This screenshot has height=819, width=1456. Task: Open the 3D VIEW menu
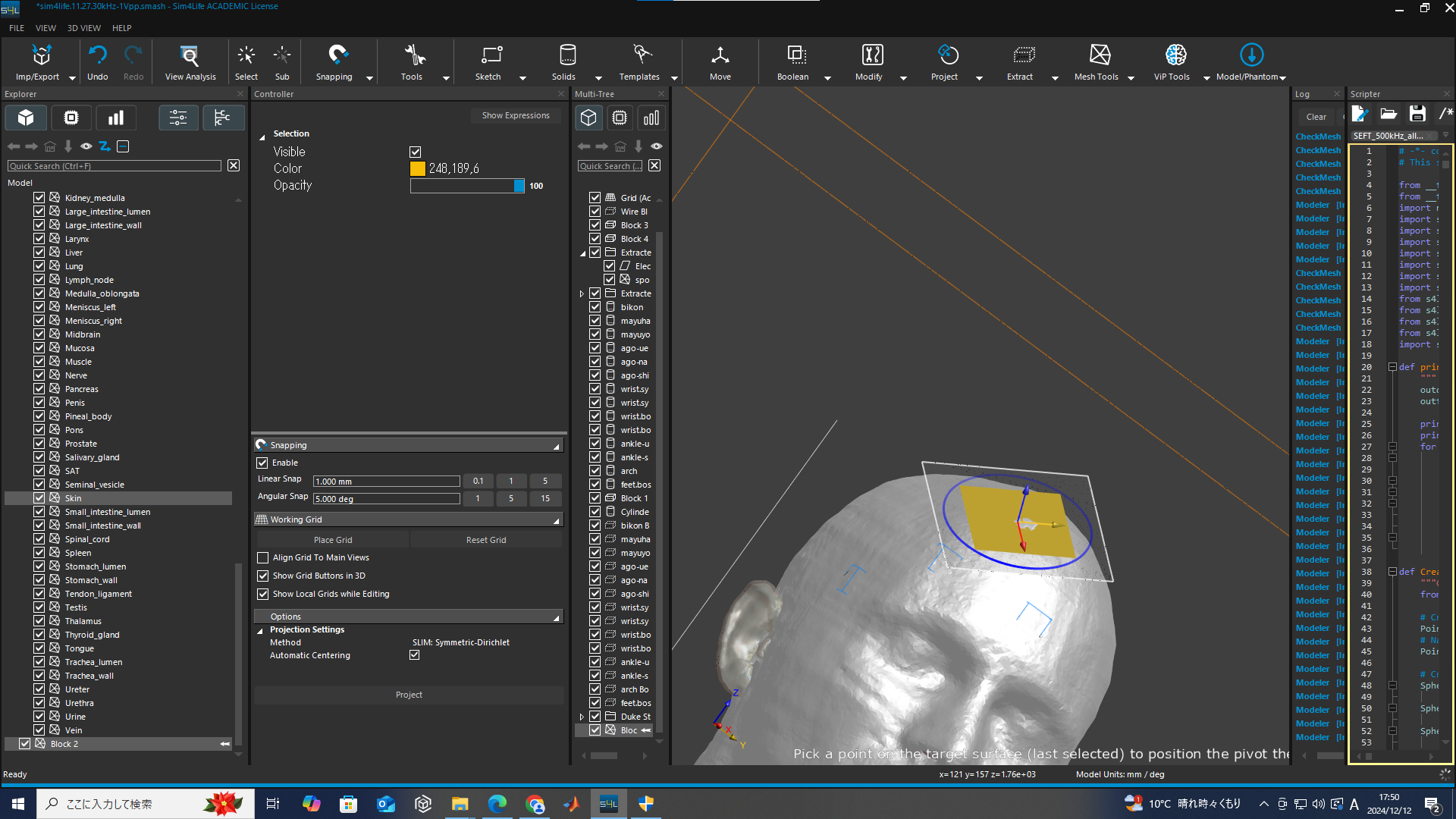(x=84, y=28)
